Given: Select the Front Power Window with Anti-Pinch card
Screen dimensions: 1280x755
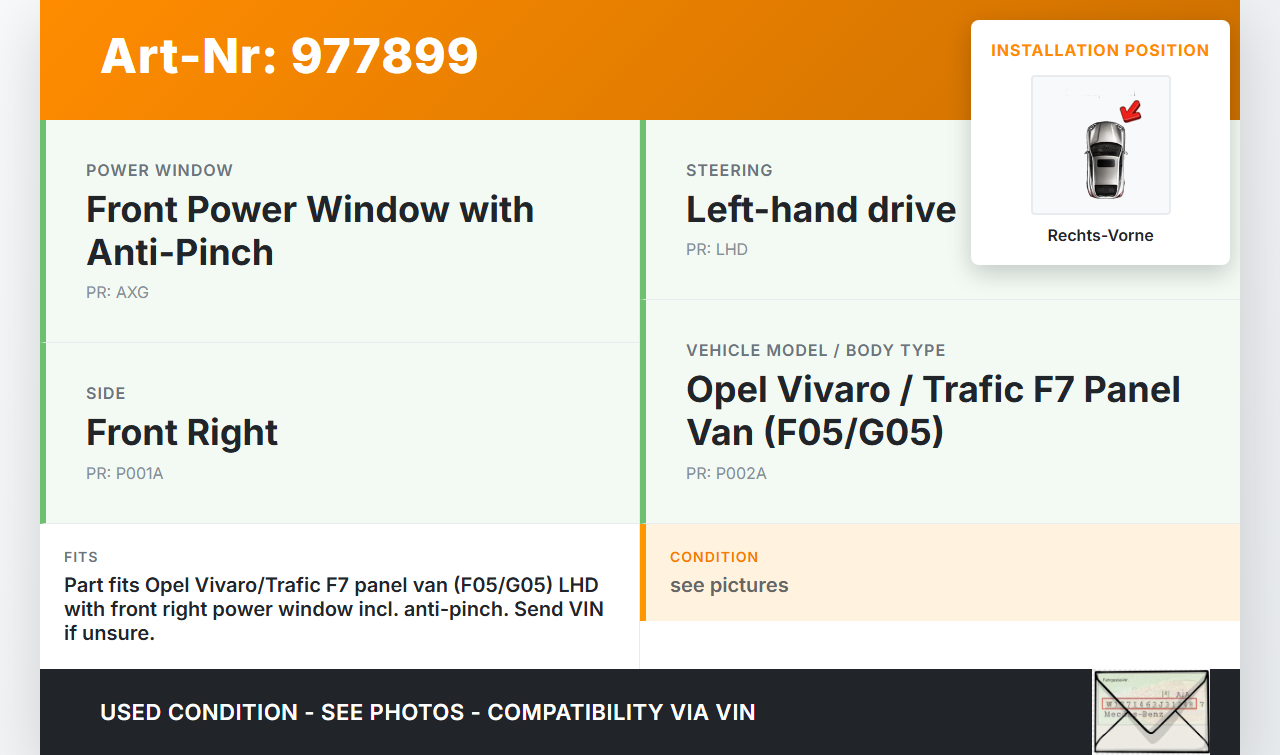Looking at the screenshot, I should [x=340, y=231].
